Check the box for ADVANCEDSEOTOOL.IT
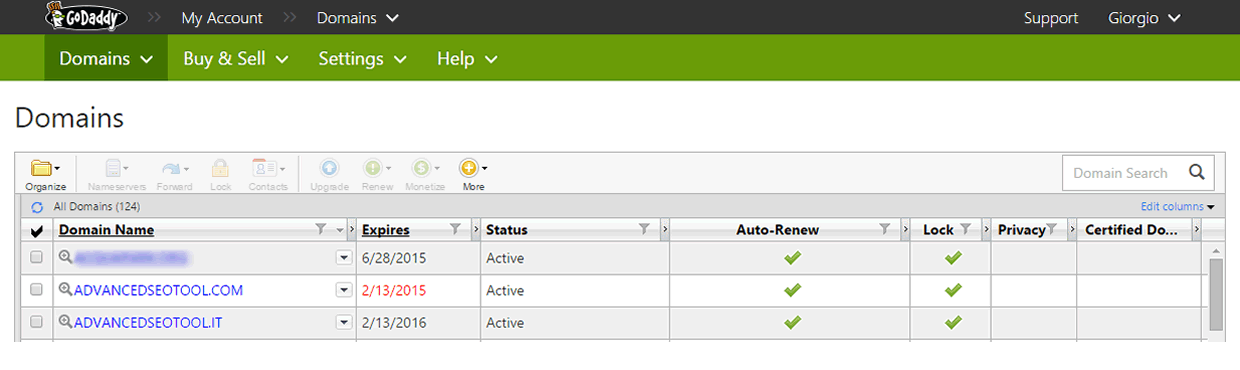 [37, 322]
